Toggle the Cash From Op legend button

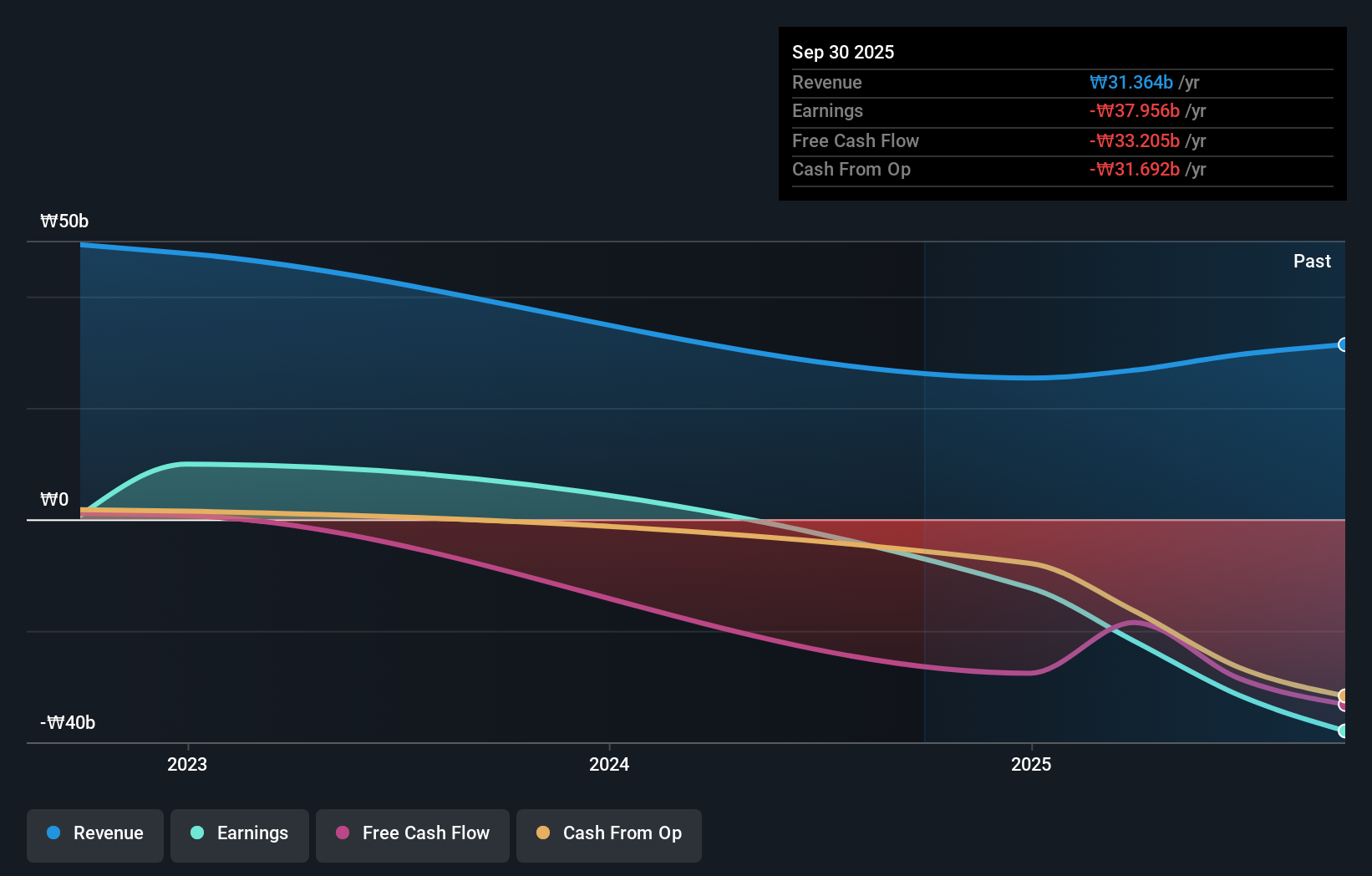[x=609, y=835]
